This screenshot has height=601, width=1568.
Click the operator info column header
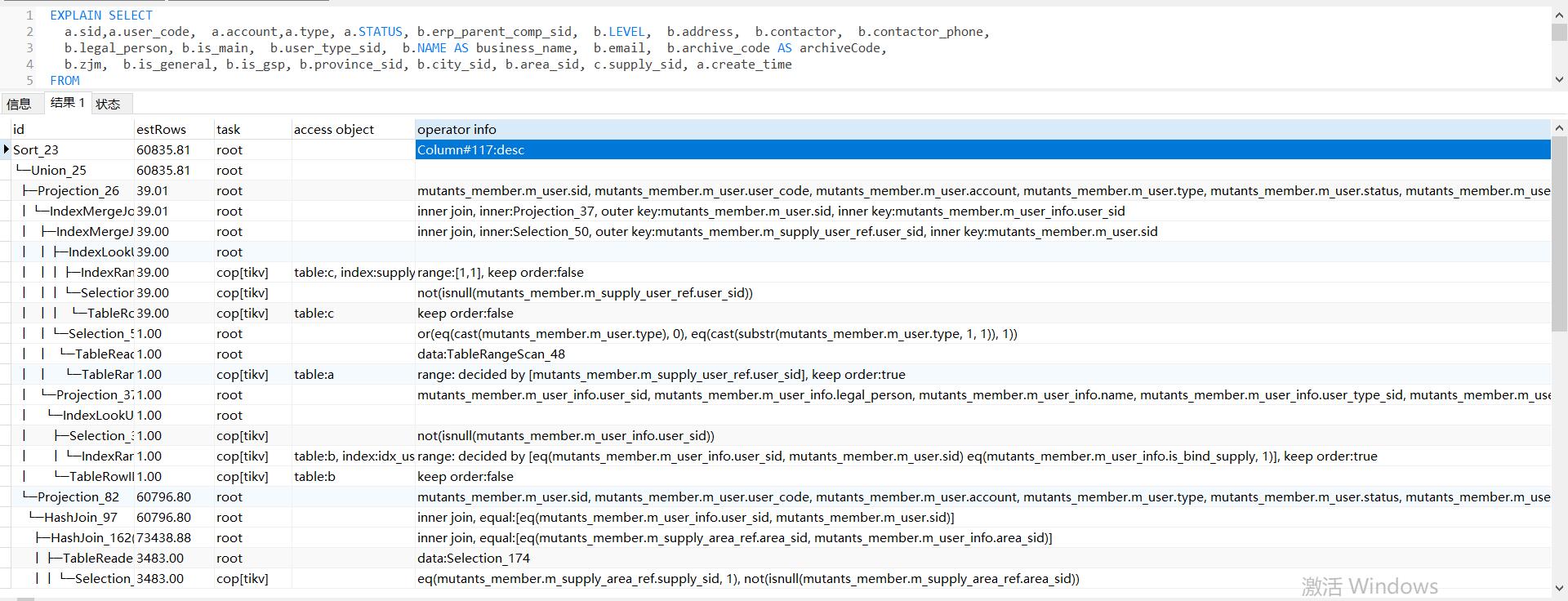click(x=457, y=129)
